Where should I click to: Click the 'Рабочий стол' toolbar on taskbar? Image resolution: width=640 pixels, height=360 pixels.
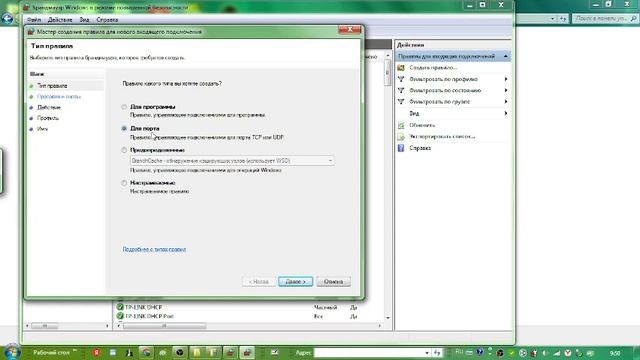coord(52,353)
